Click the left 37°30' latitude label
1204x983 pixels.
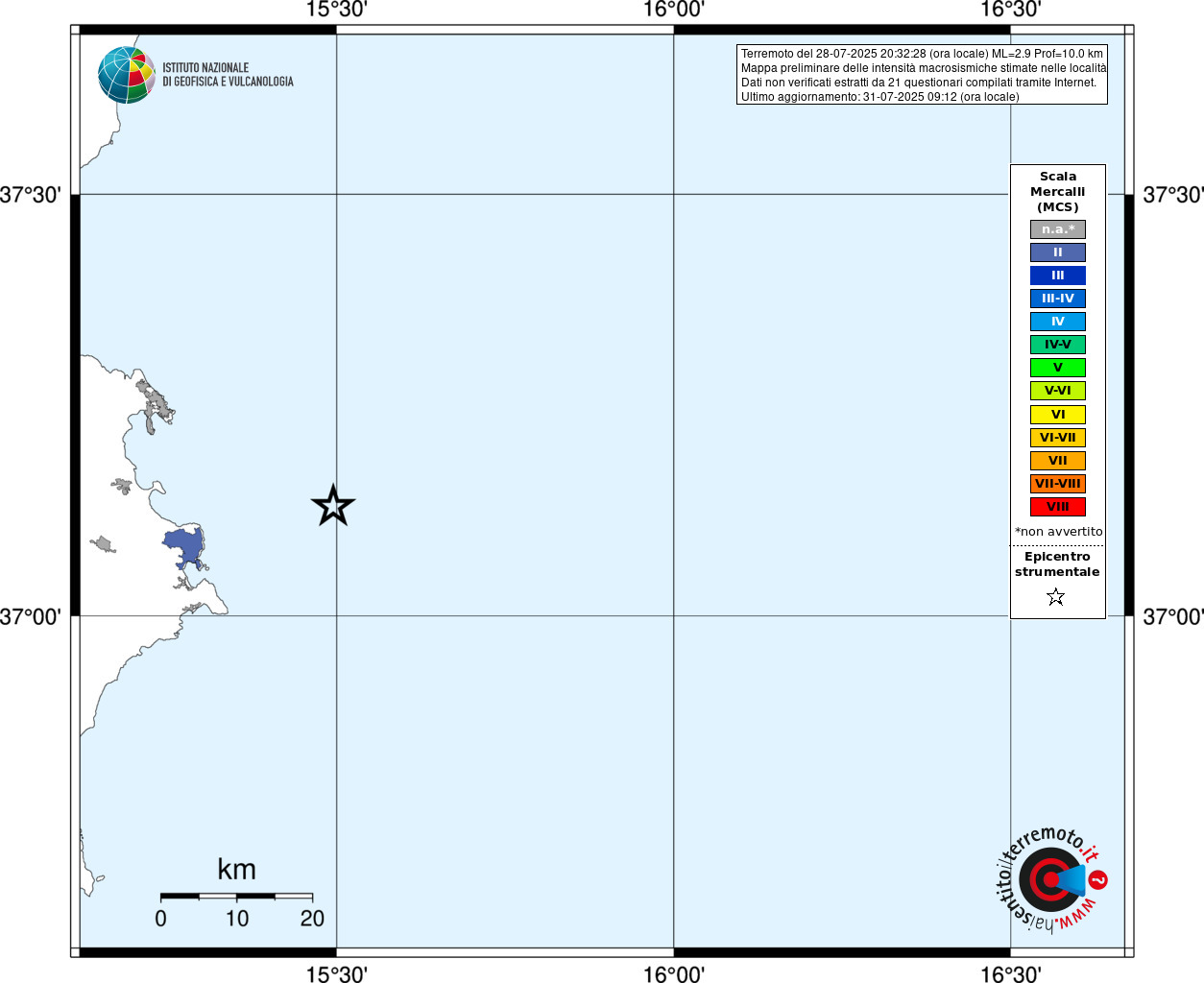tap(31, 195)
